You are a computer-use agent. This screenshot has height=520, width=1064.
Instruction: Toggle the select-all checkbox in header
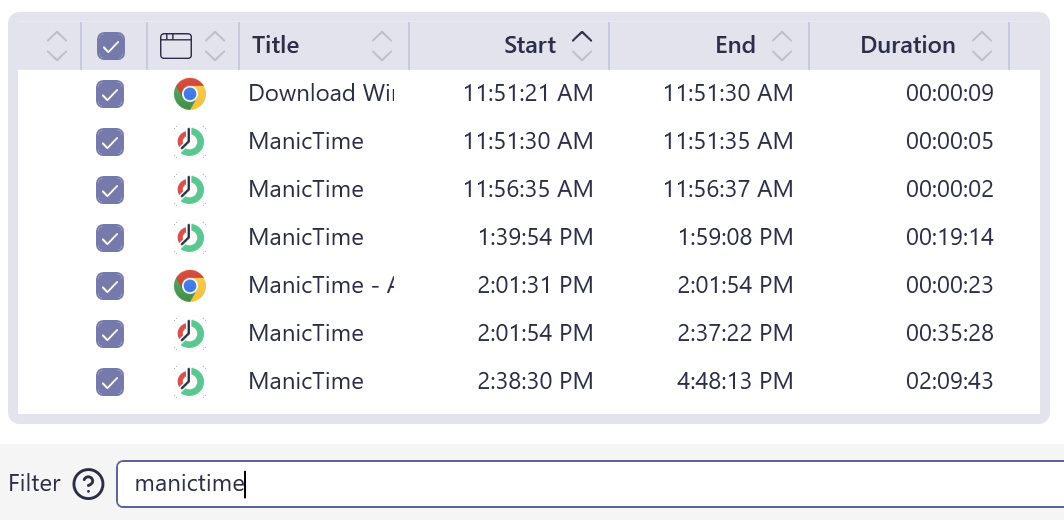(x=110, y=46)
